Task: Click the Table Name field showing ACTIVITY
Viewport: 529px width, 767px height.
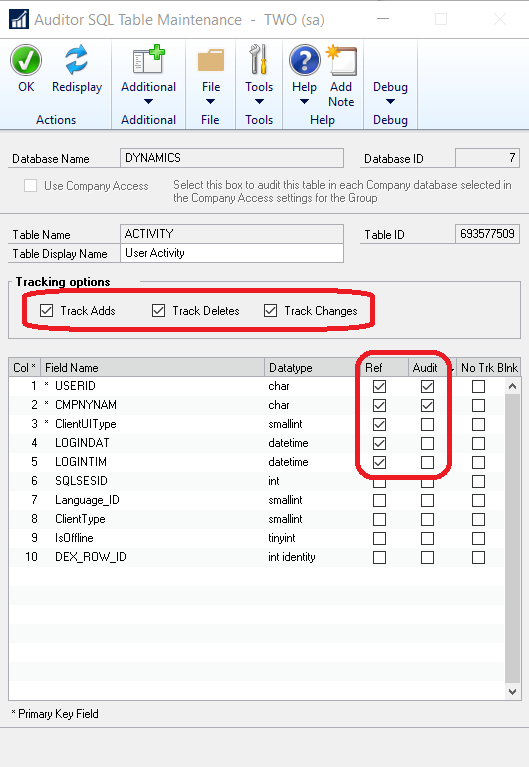Action: pyautogui.click(x=231, y=234)
